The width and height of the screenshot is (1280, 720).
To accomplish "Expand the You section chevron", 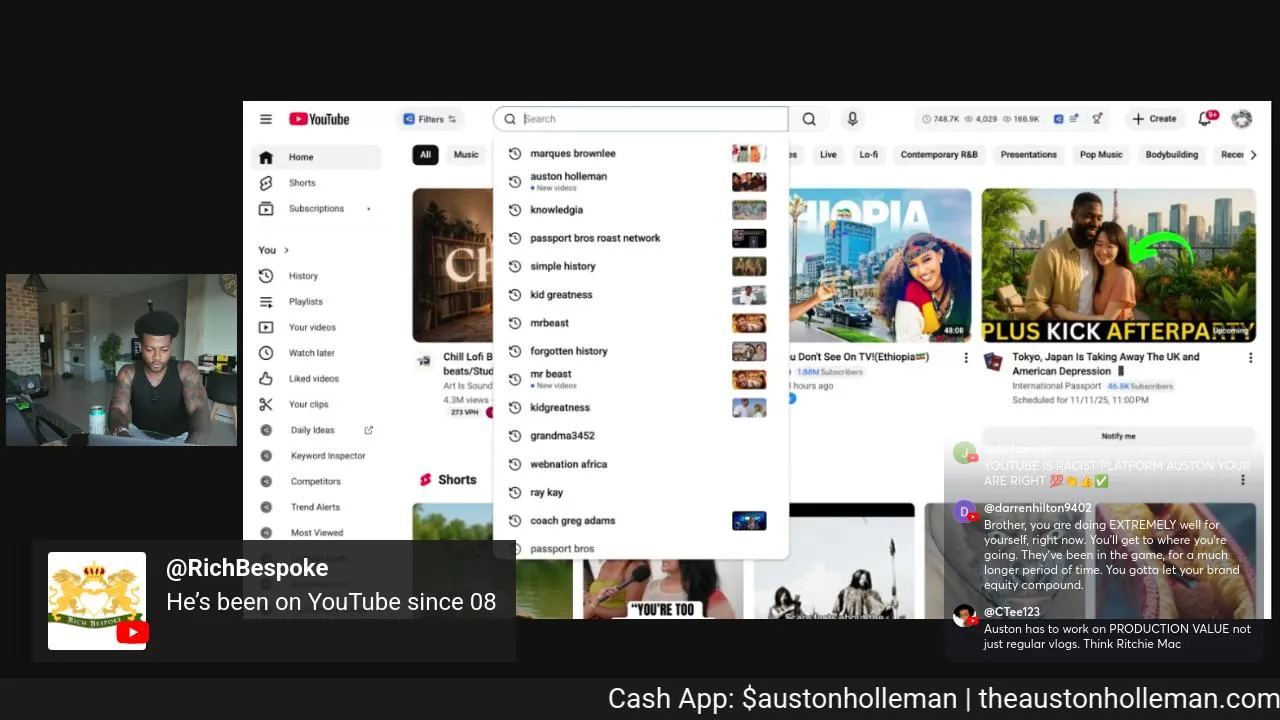I will (286, 250).
